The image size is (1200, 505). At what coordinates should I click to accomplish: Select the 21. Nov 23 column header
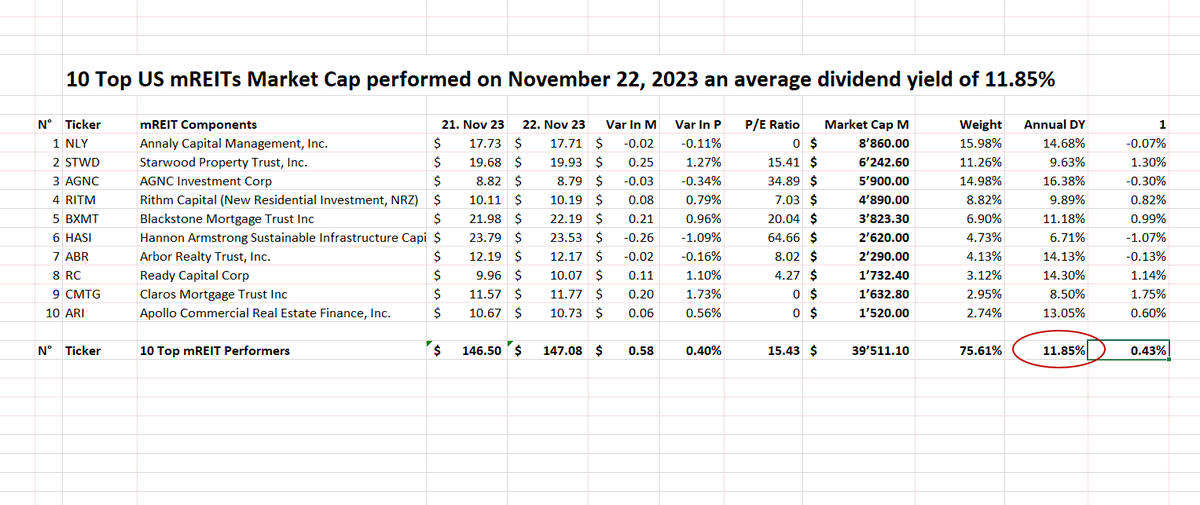[x=472, y=125]
